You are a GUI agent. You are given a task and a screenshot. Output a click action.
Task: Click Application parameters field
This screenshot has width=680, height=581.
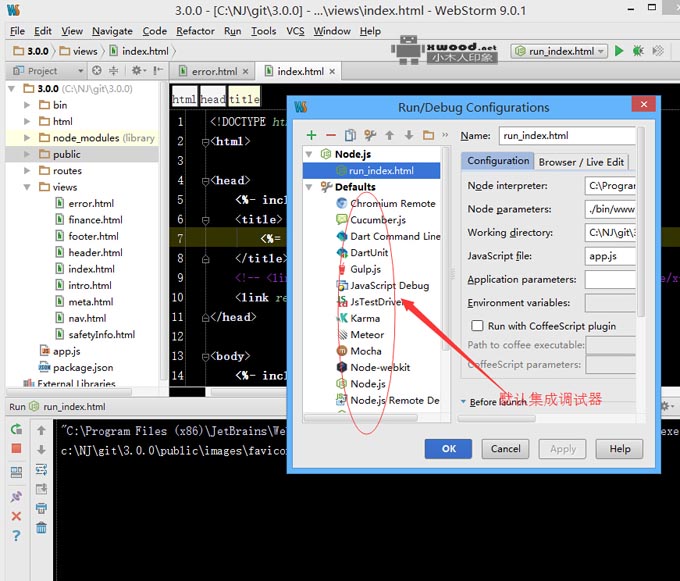610,279
